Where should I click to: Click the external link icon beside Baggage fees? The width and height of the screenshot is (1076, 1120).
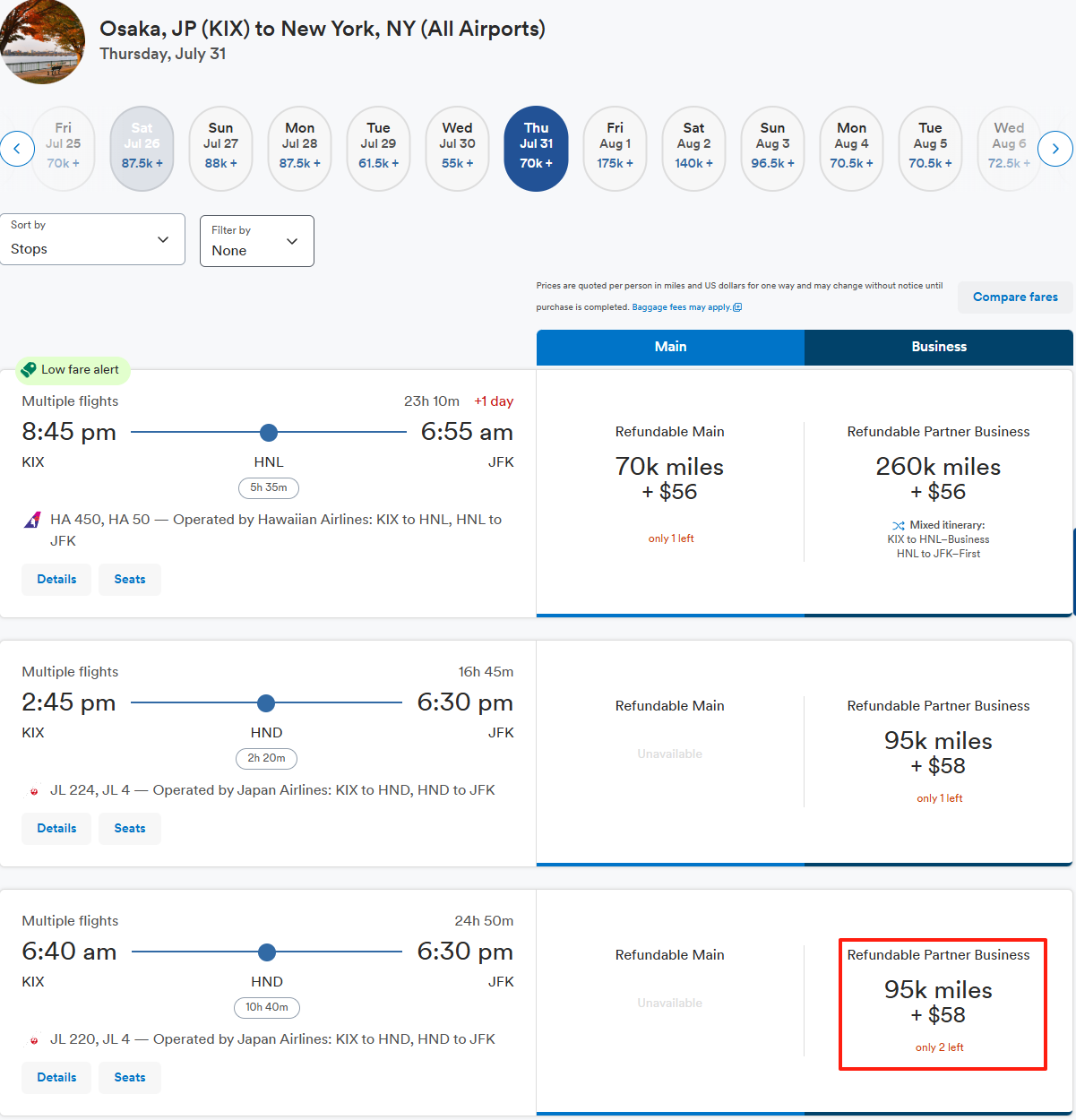coord(737,307)
